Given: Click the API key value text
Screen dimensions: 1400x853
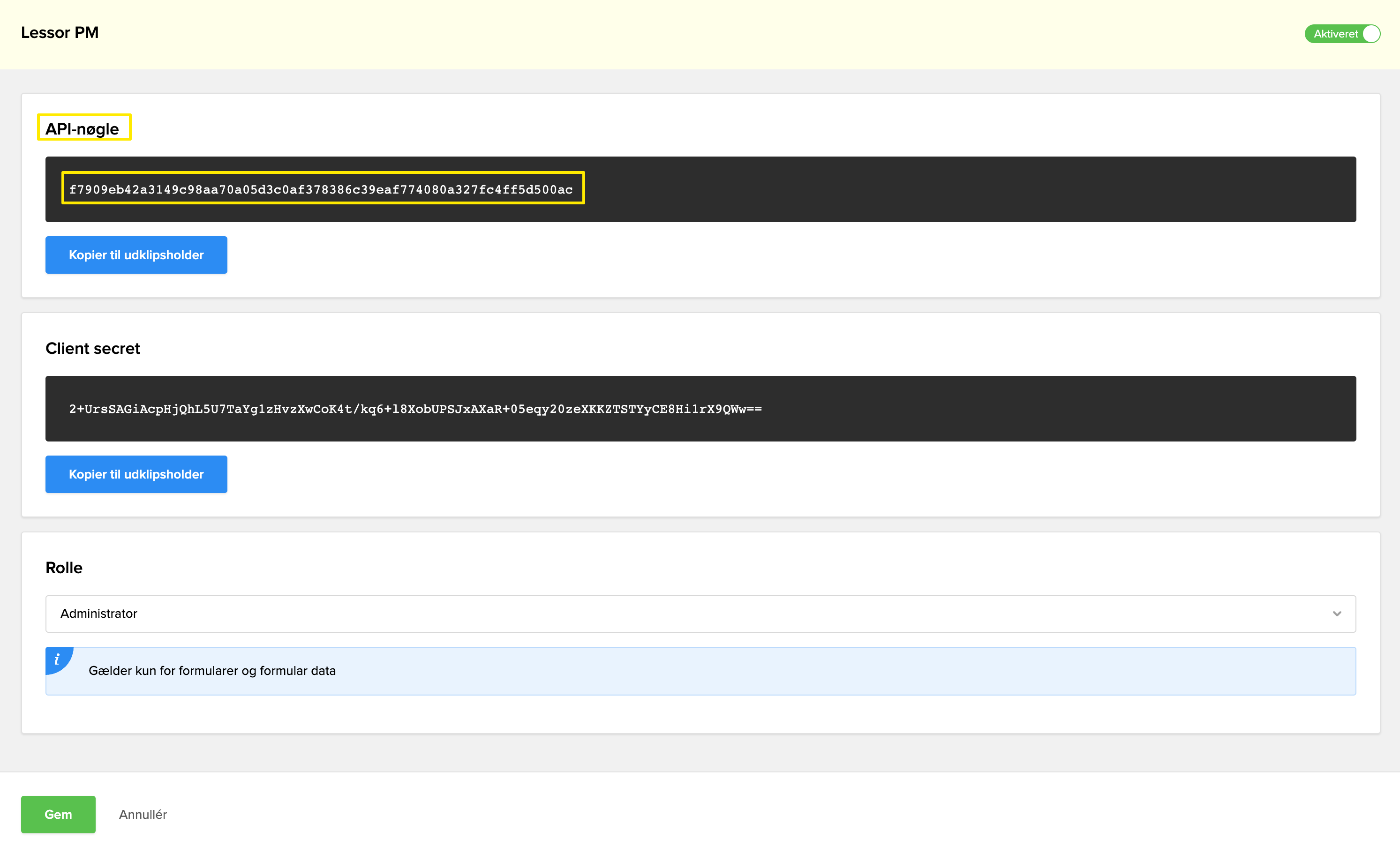Looking at the screenshot, I should (x=321, y=190).
